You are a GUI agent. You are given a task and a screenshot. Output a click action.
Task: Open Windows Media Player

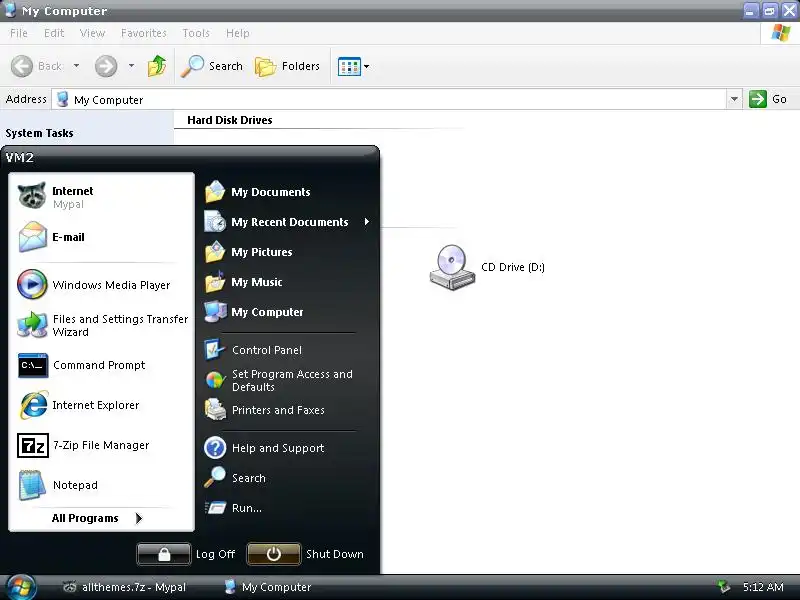coord(101,285)
